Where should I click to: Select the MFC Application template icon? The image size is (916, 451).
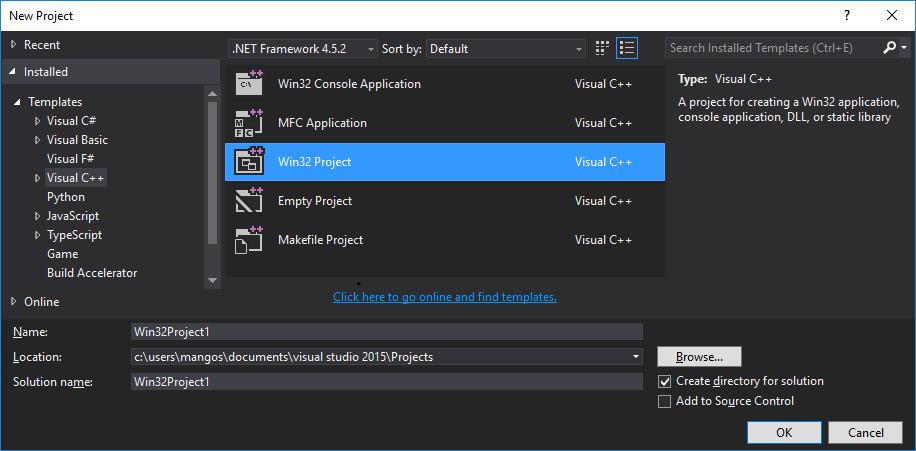[x=249, y=123]
